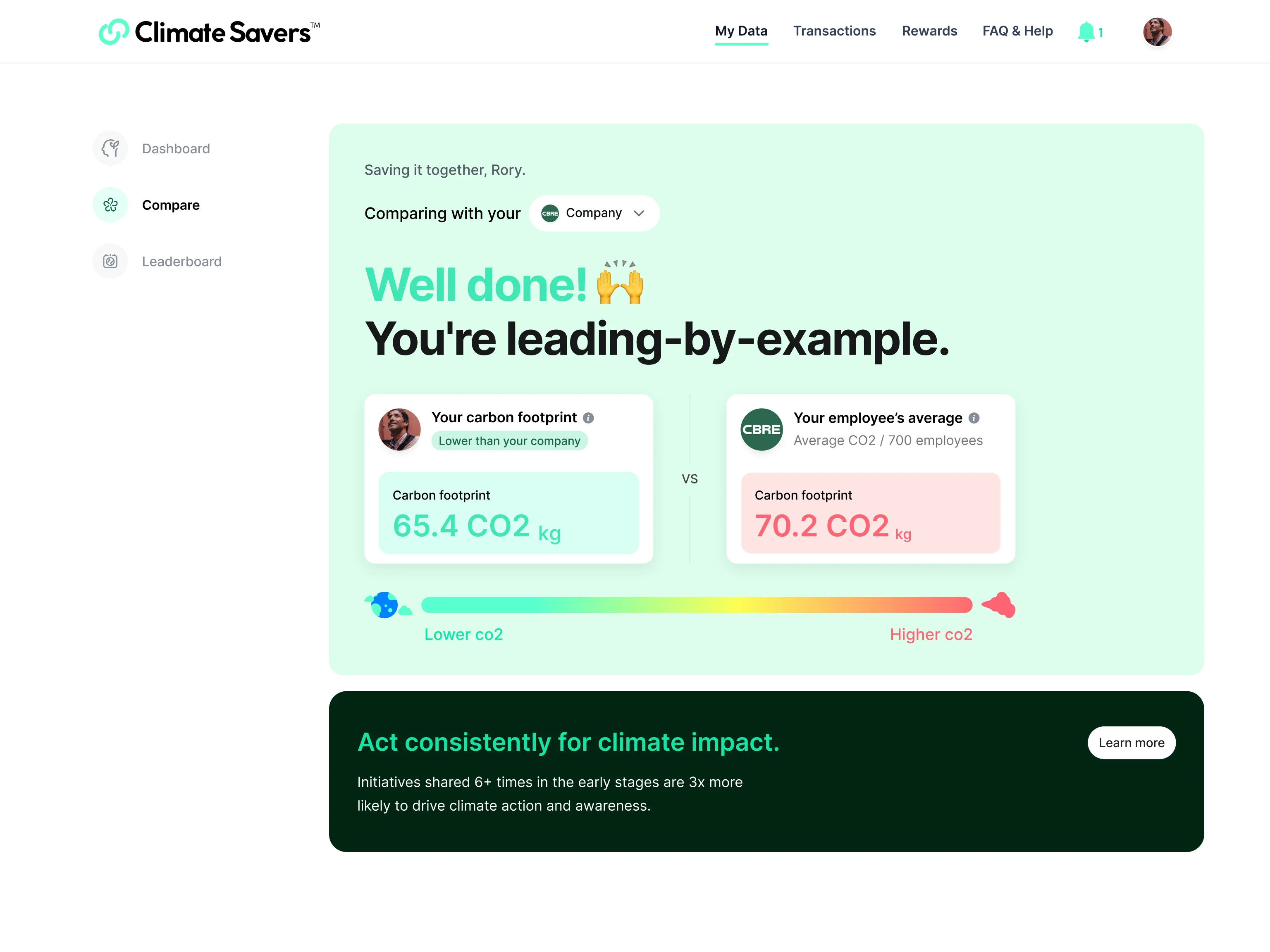Click the dropdown chevron next to Company
This screenshot has width=1270, height=952.
[639, 214]
